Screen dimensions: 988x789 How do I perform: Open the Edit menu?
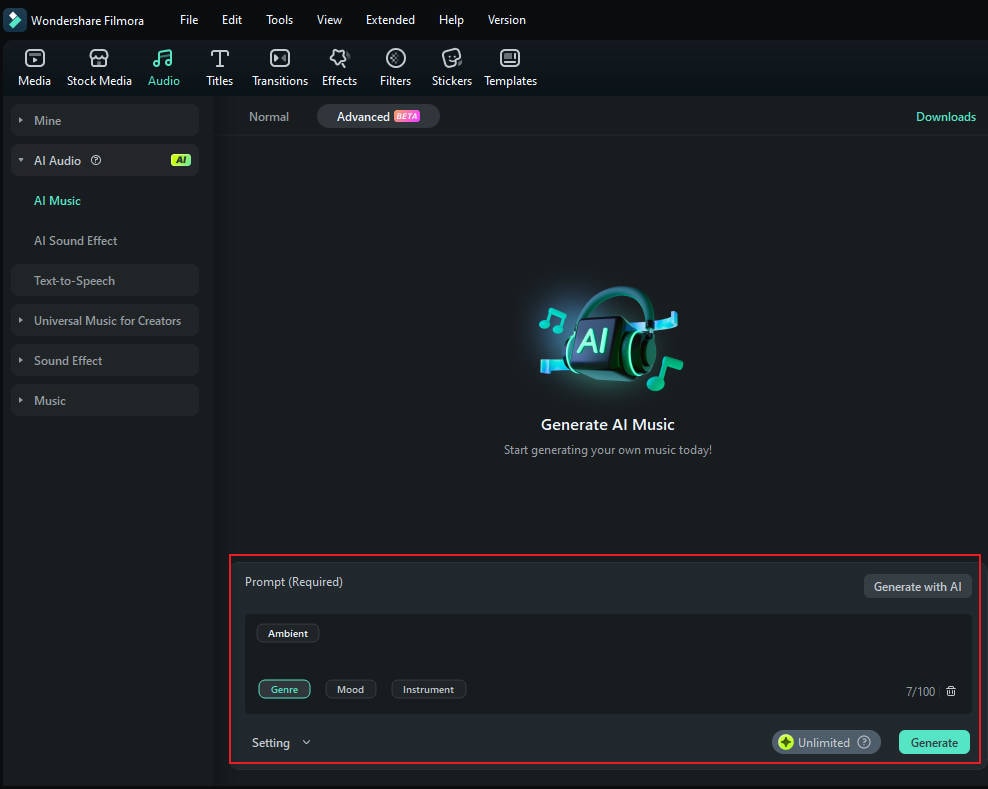232,20
